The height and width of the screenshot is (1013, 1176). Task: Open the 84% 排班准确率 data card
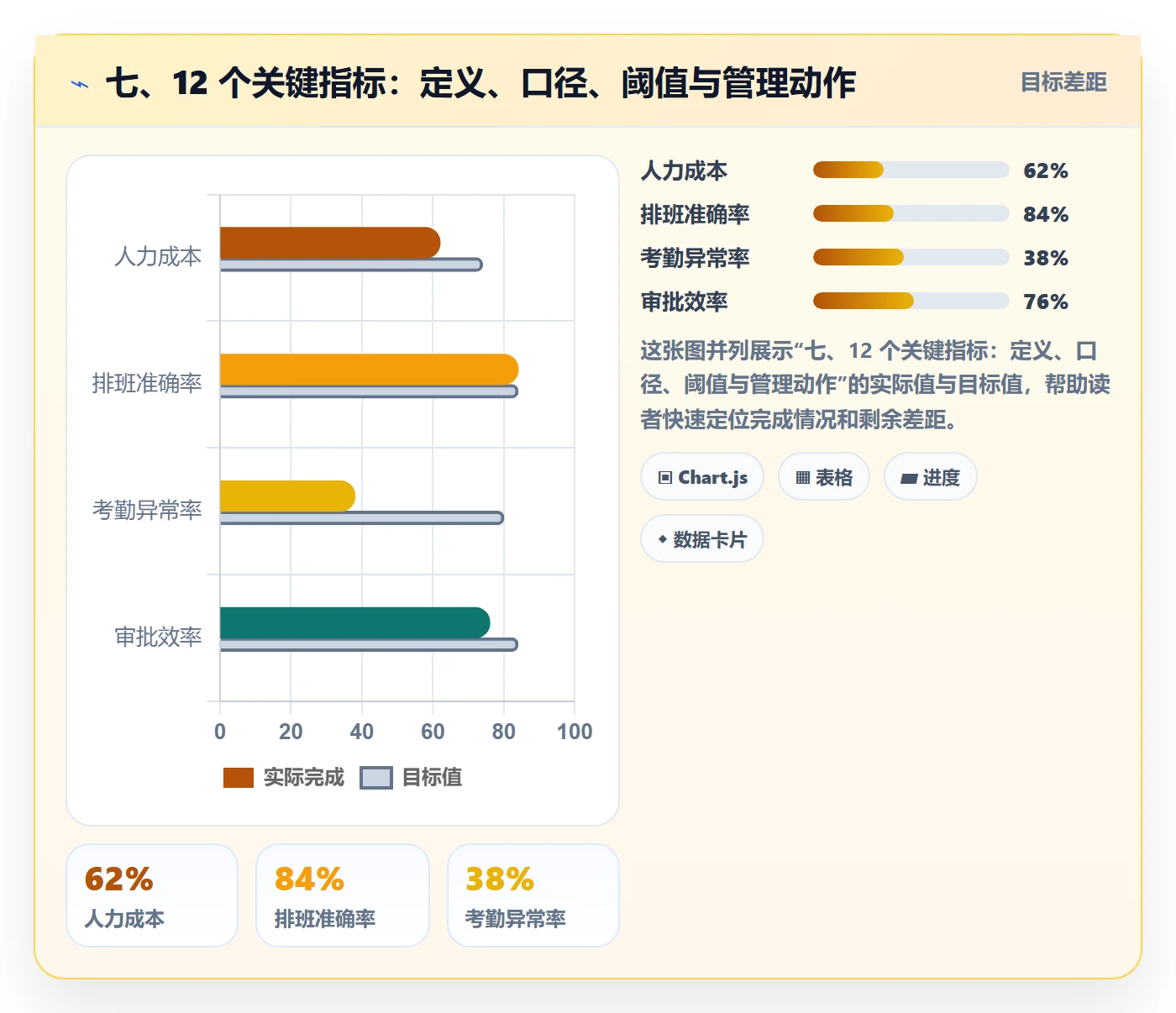[x=343, y=895]
